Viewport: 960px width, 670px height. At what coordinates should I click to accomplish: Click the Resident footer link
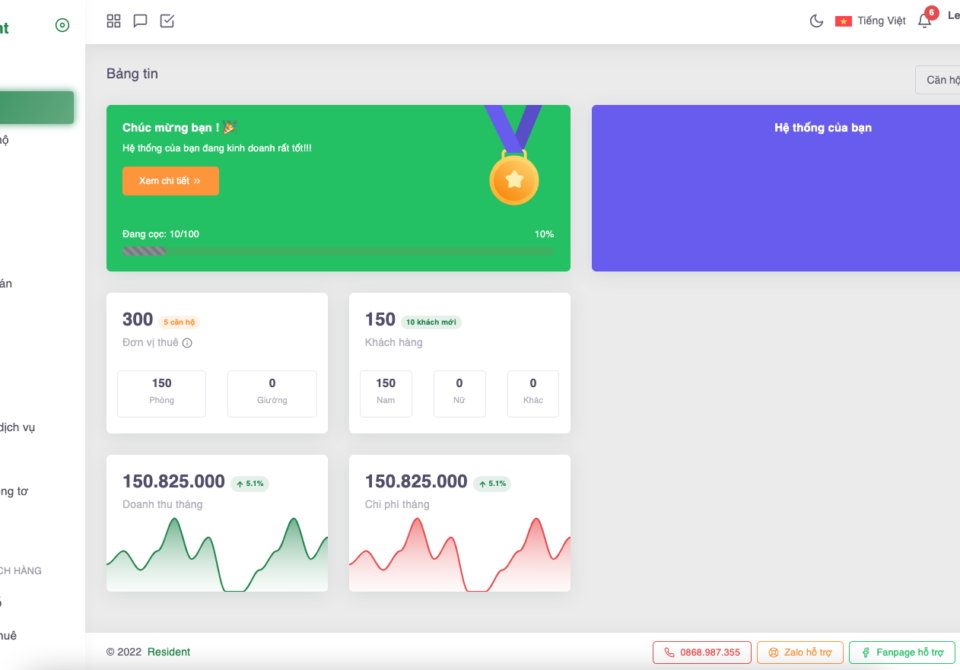(168, 652)
